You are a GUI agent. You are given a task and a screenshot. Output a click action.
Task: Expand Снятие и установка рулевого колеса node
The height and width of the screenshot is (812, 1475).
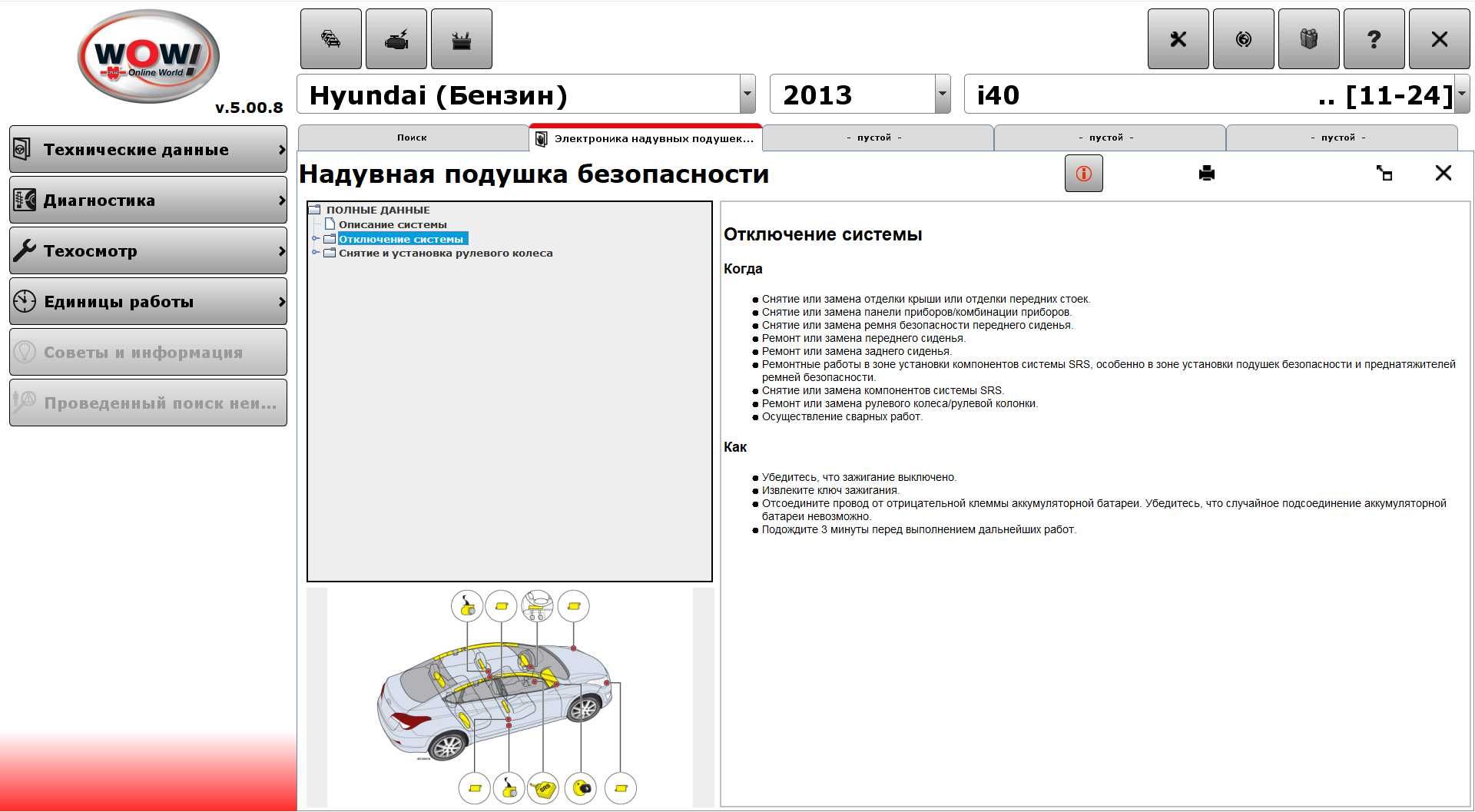click(x=315, y=253)
